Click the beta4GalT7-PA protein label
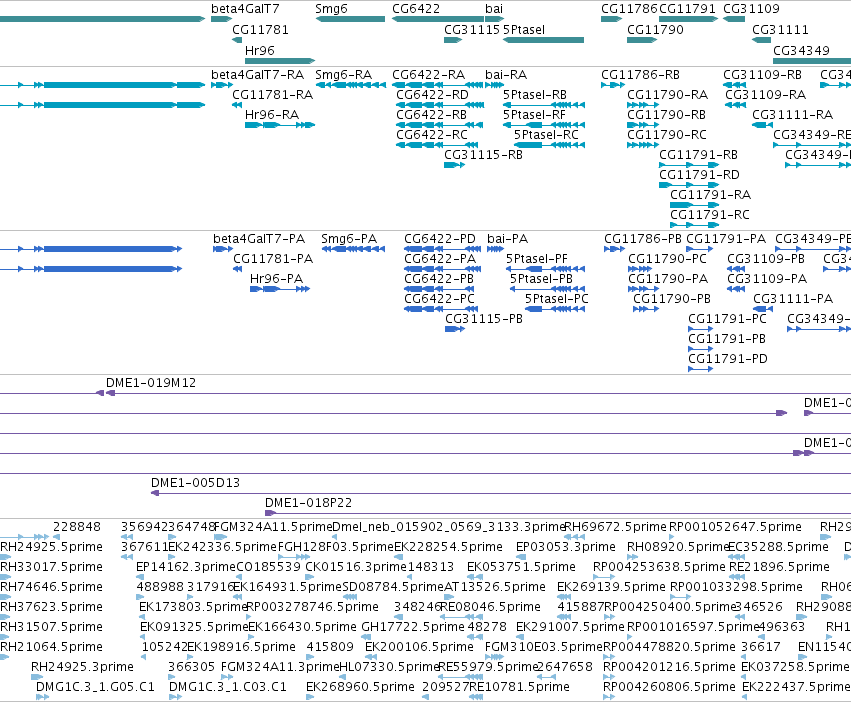 [259, 238]
